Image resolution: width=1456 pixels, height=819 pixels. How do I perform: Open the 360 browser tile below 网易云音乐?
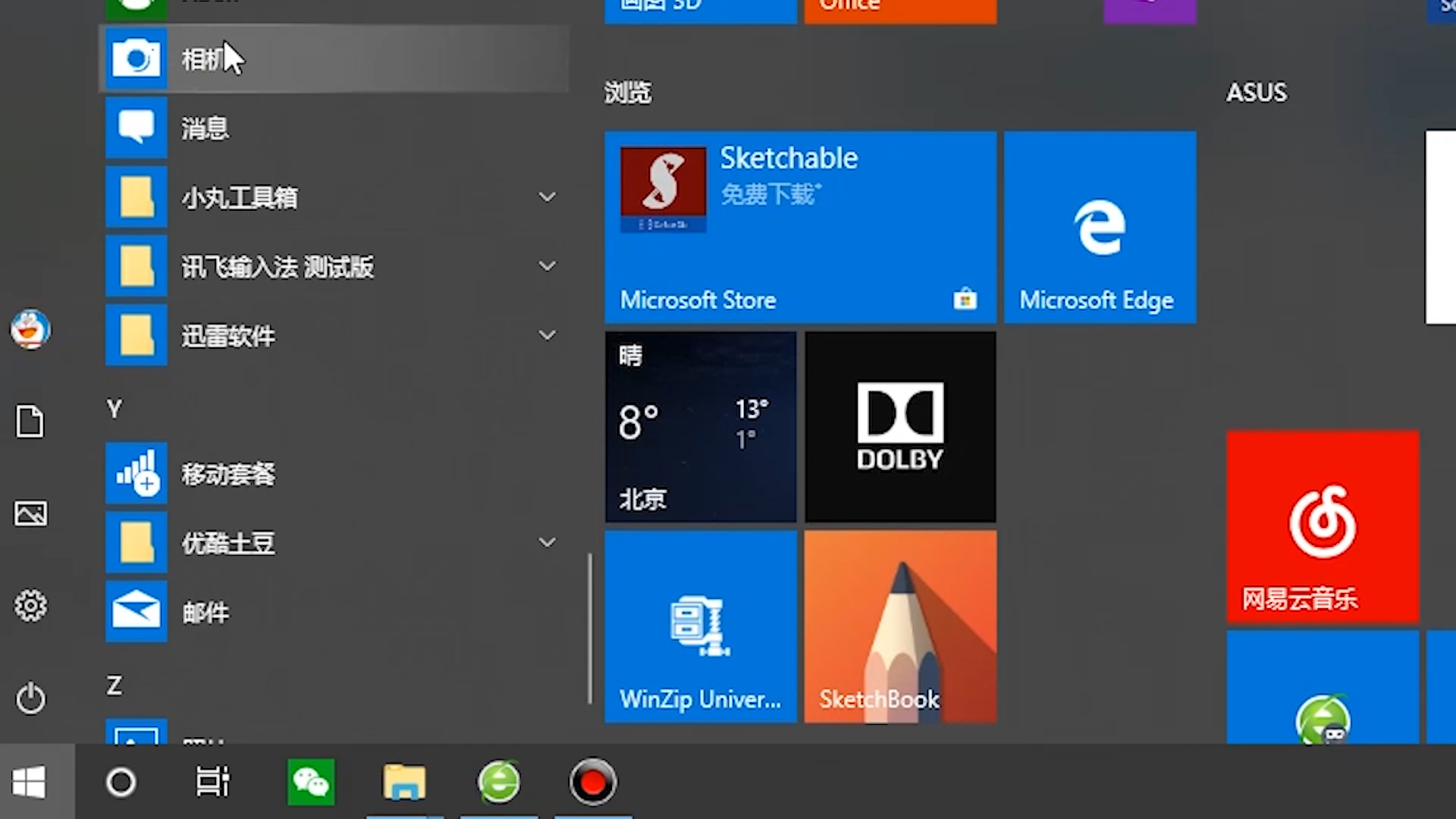tap(1323, 687)
